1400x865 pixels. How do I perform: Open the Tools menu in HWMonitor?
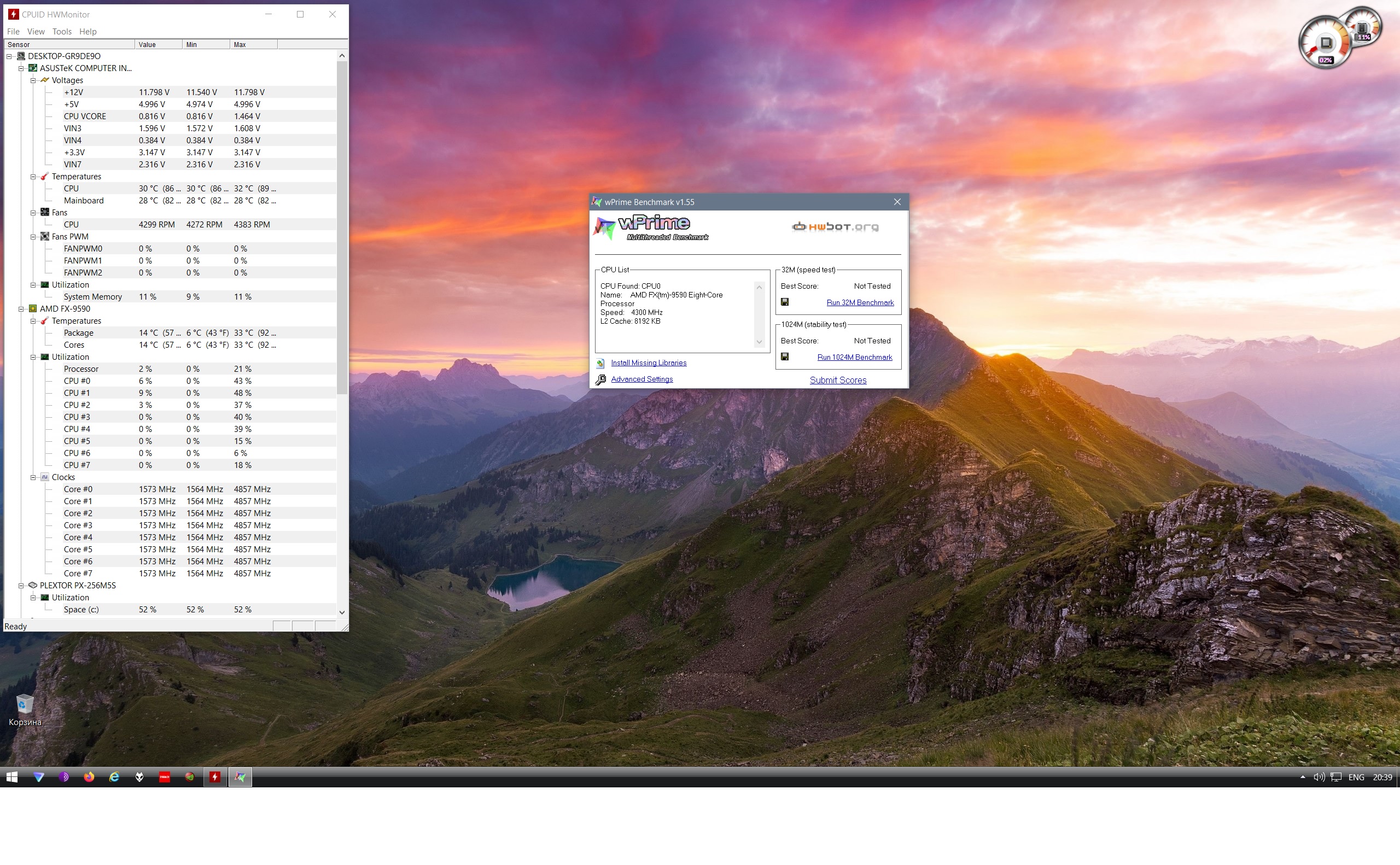pos(62,32)
